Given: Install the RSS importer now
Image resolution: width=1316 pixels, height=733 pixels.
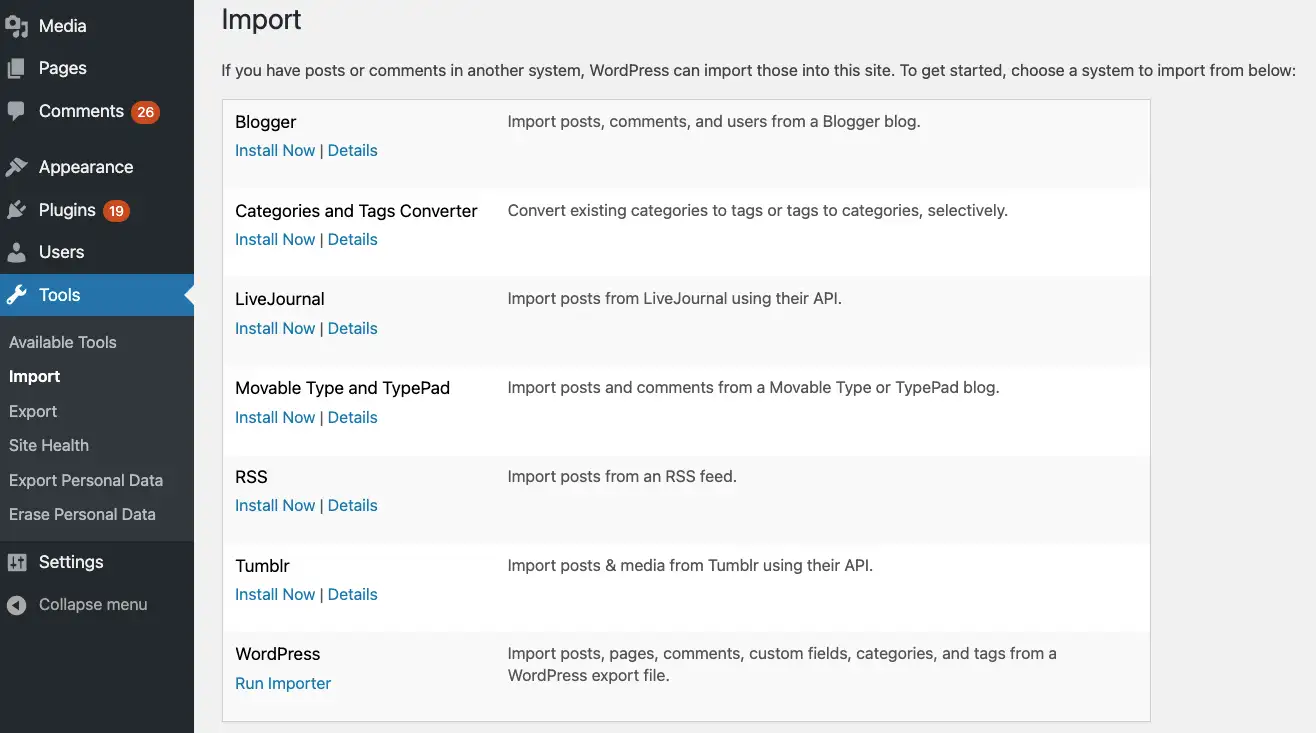Looking at the screenshot, I should (275, 506).
